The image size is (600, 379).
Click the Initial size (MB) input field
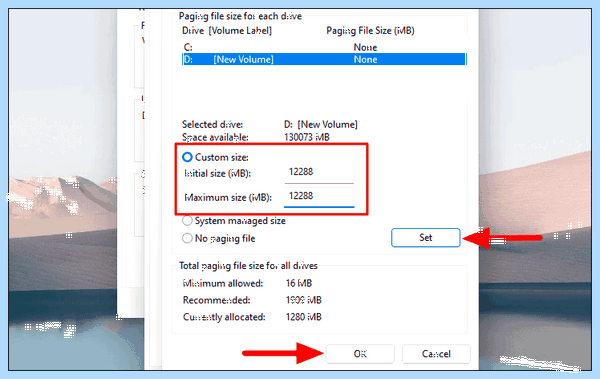319,173
